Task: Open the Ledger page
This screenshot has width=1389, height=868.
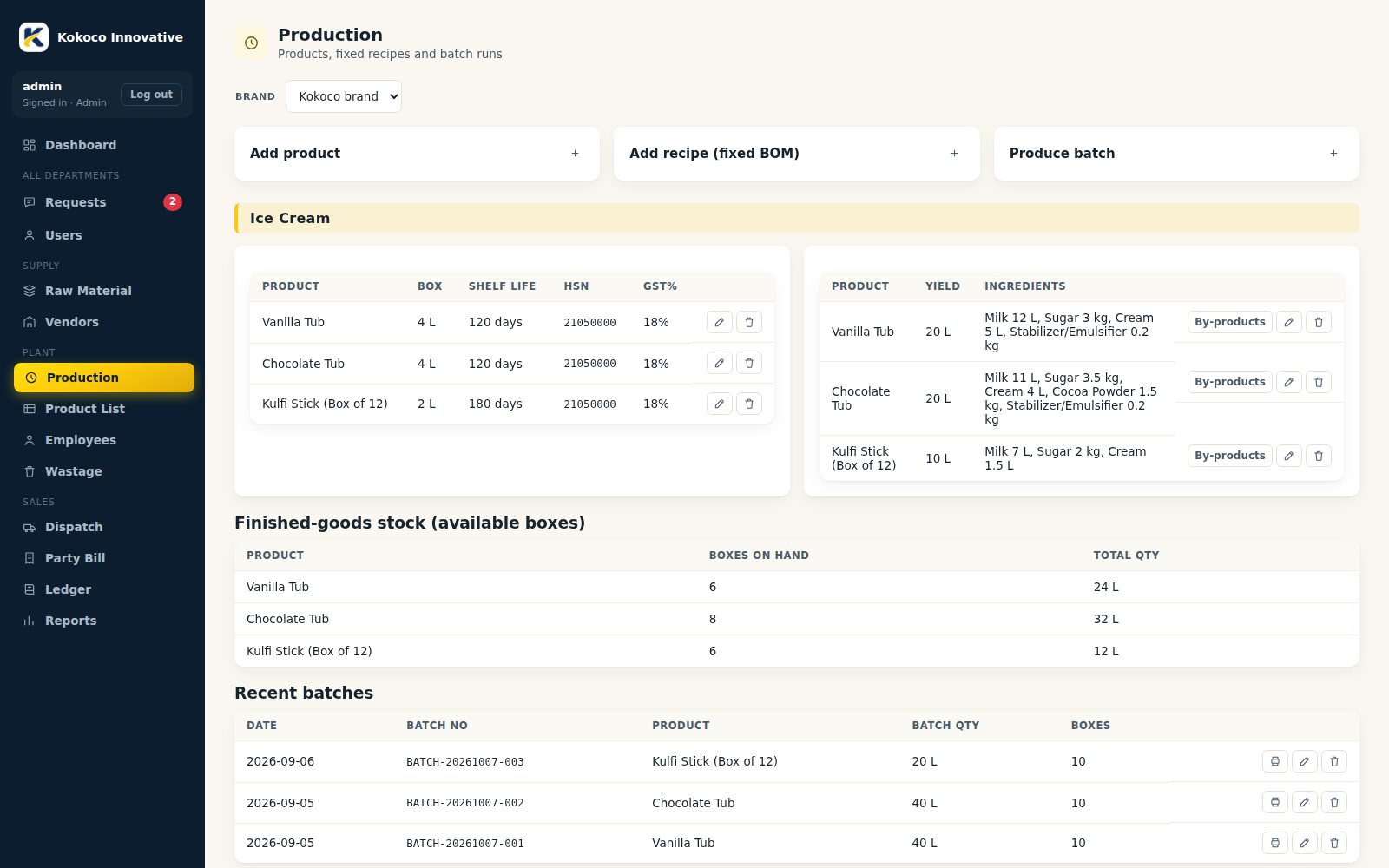Action: (x=104, y=589)
